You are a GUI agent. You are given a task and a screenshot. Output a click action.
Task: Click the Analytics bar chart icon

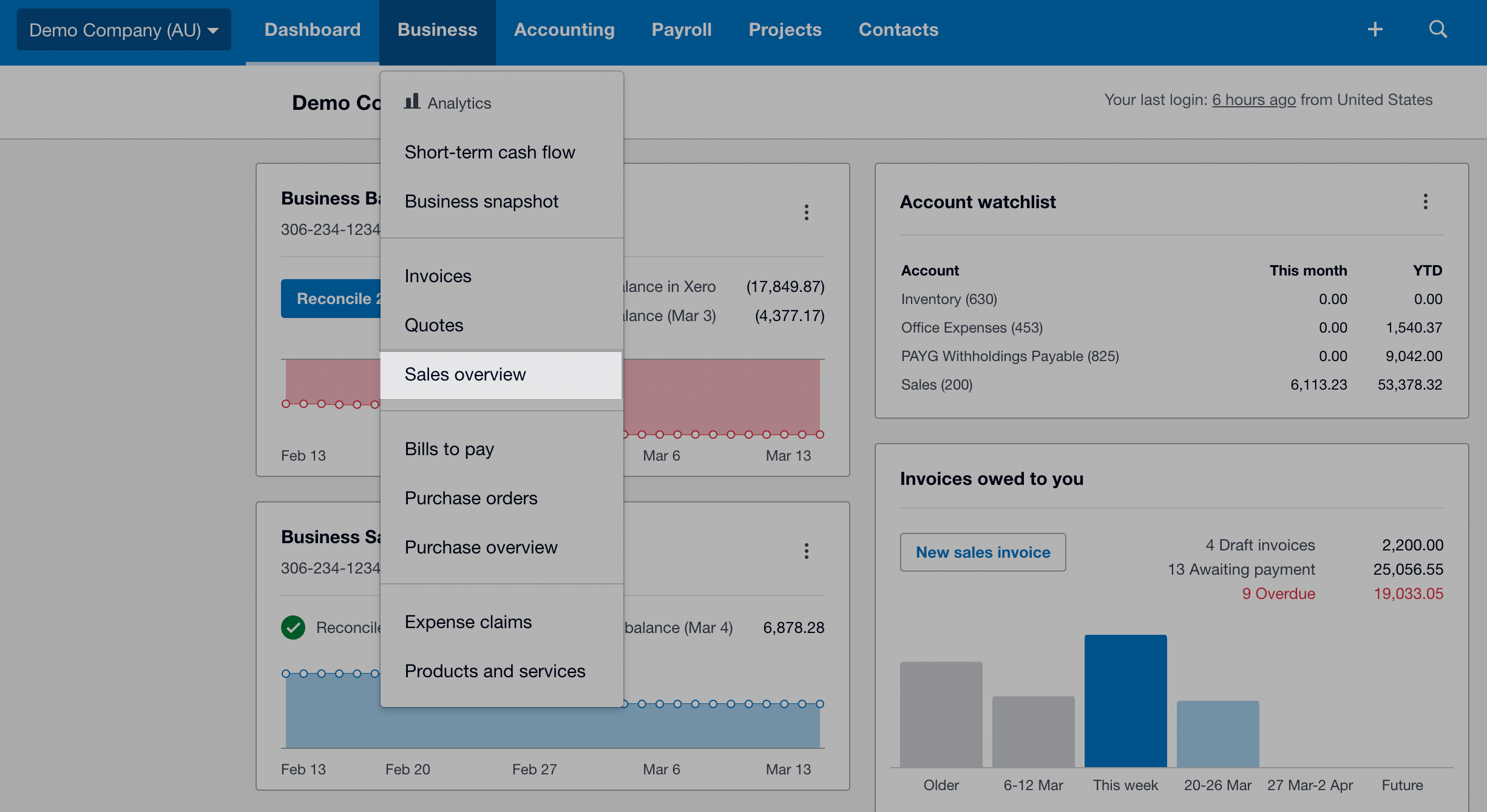(x=412, y=101)
